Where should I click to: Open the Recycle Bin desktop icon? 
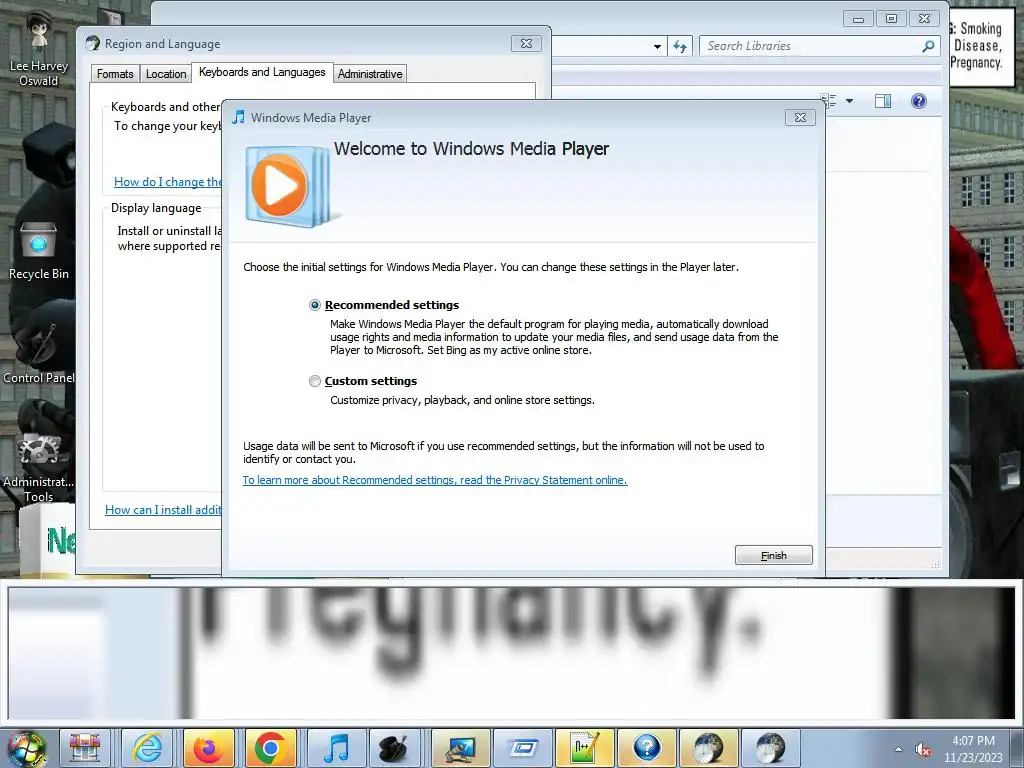[39, 251]
